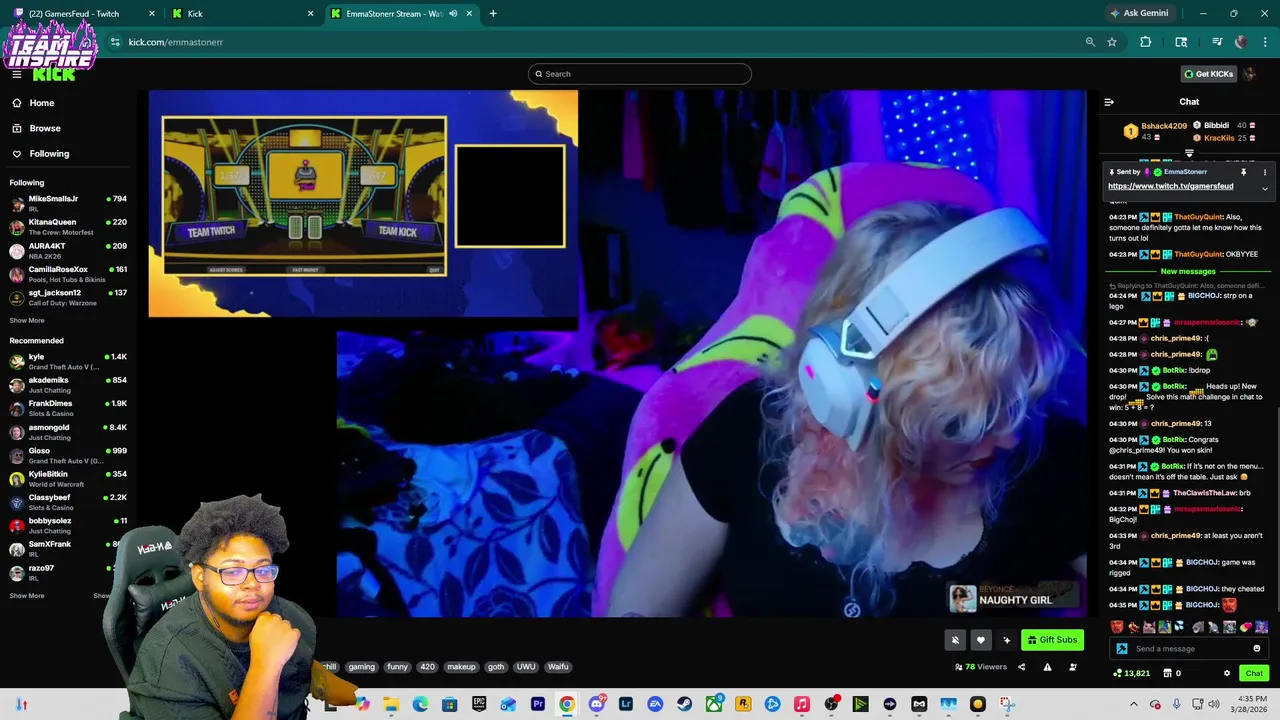This screenshot has height=720, width=1280.
Task: Click the Gift Subs button
Action: [x=1052, y=640]
